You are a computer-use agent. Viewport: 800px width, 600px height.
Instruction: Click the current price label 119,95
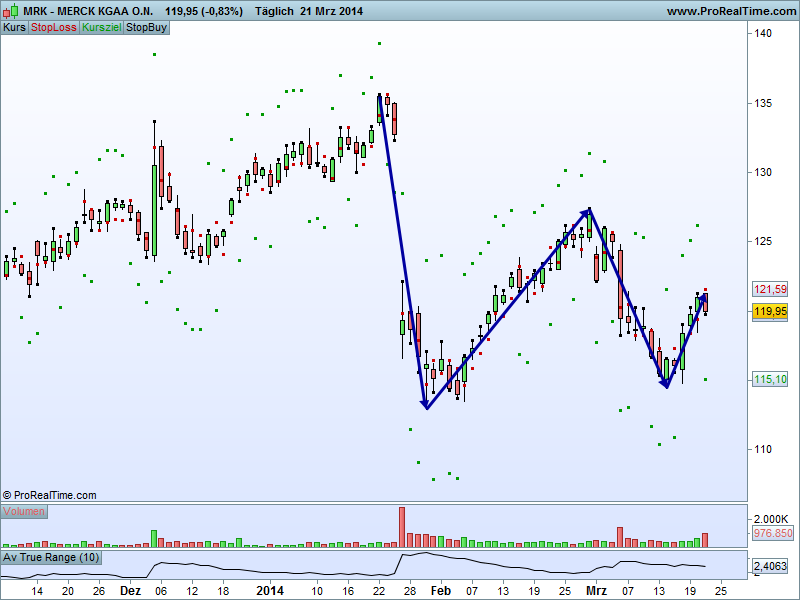point(770,311)
